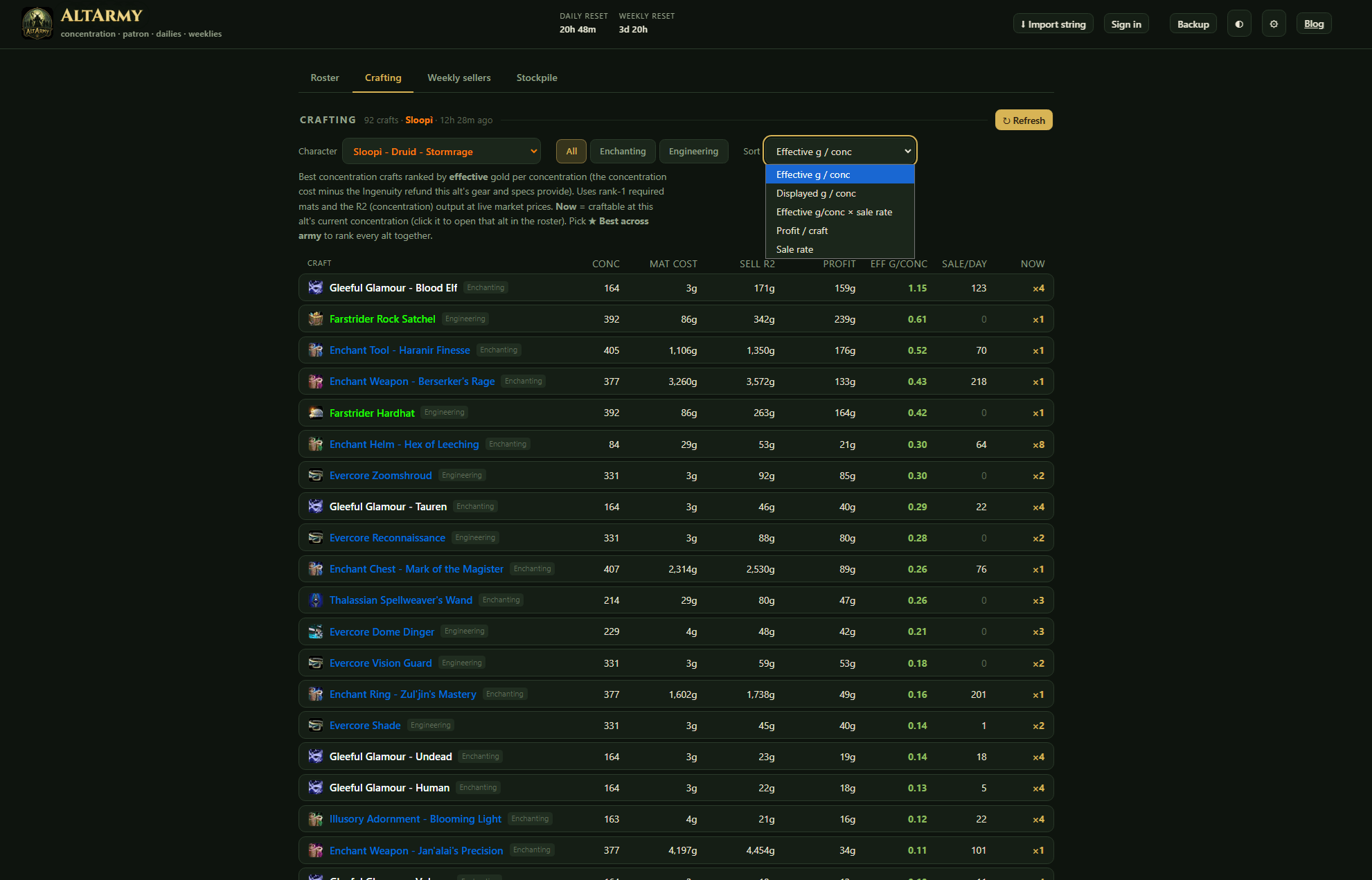This screenshot has width=1372, height=880.
Task: Switch to the Roster tab
Action: point(325,78)
